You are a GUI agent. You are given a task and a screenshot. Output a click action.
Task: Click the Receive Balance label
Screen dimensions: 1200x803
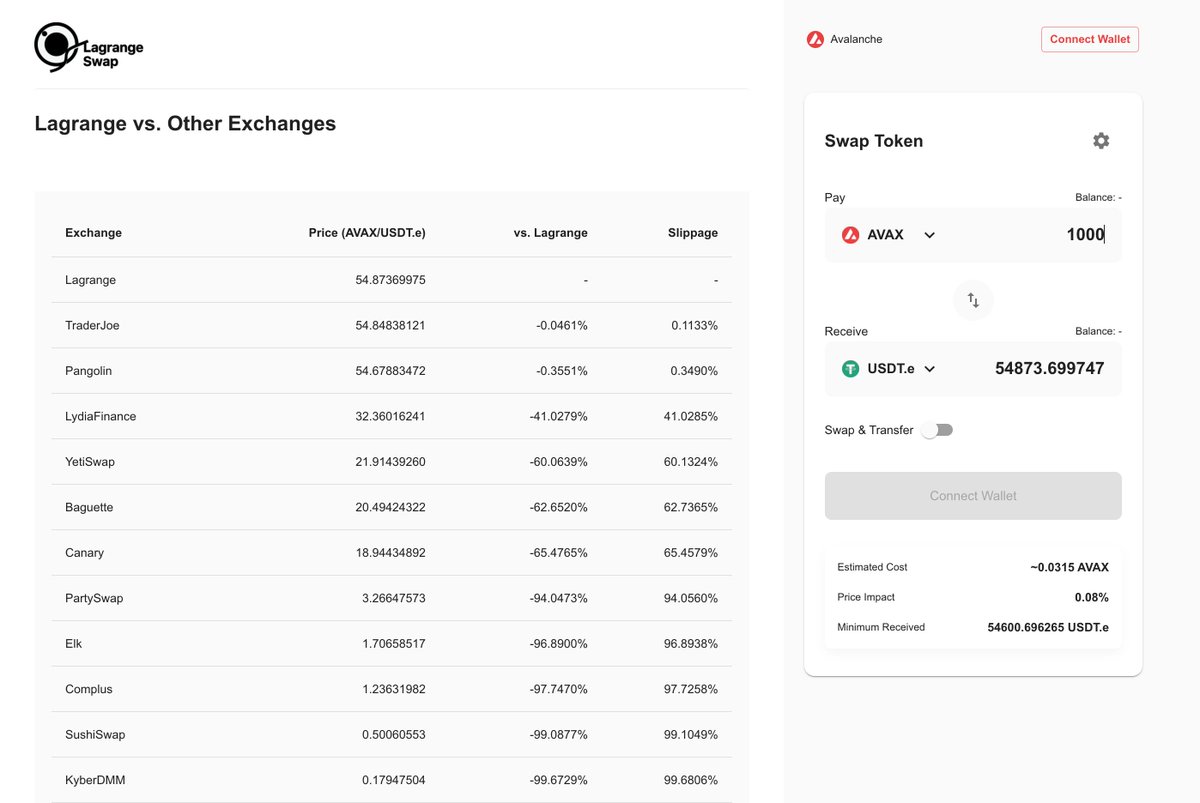click(x=1098, y=331)
